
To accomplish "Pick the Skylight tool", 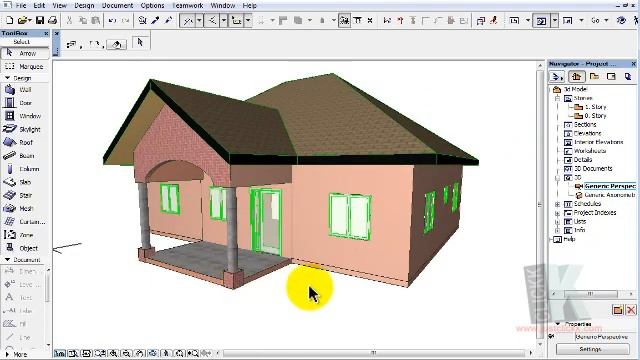I will tap(24, 129).
